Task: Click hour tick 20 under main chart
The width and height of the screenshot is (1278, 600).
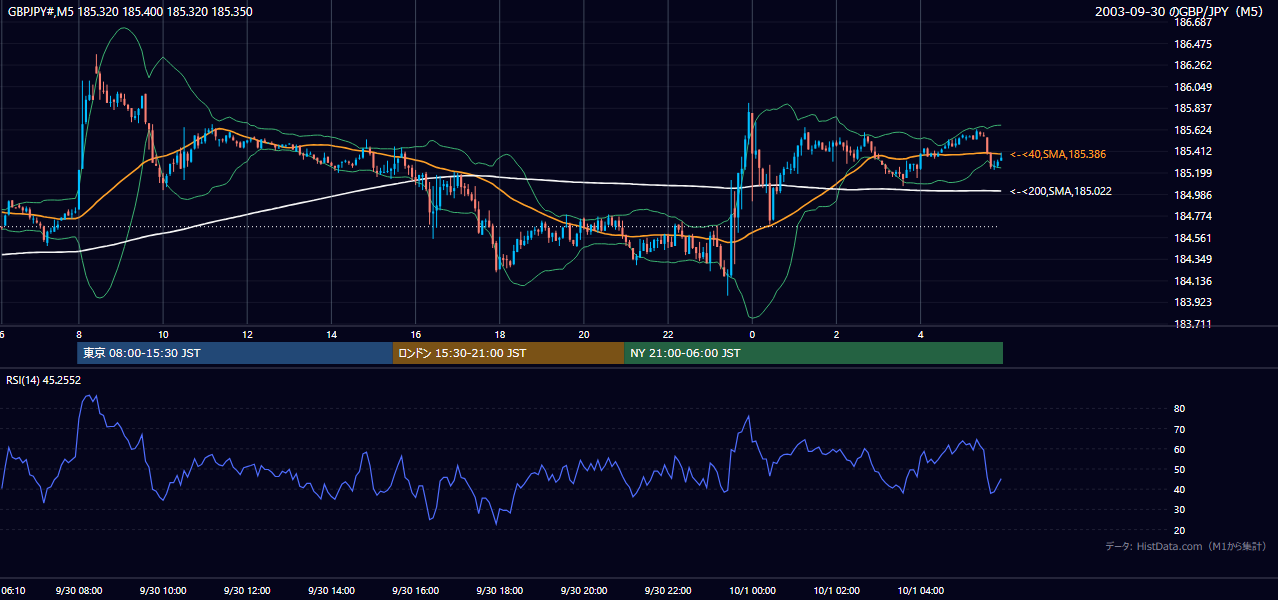Action: click(x=584, y=335)
